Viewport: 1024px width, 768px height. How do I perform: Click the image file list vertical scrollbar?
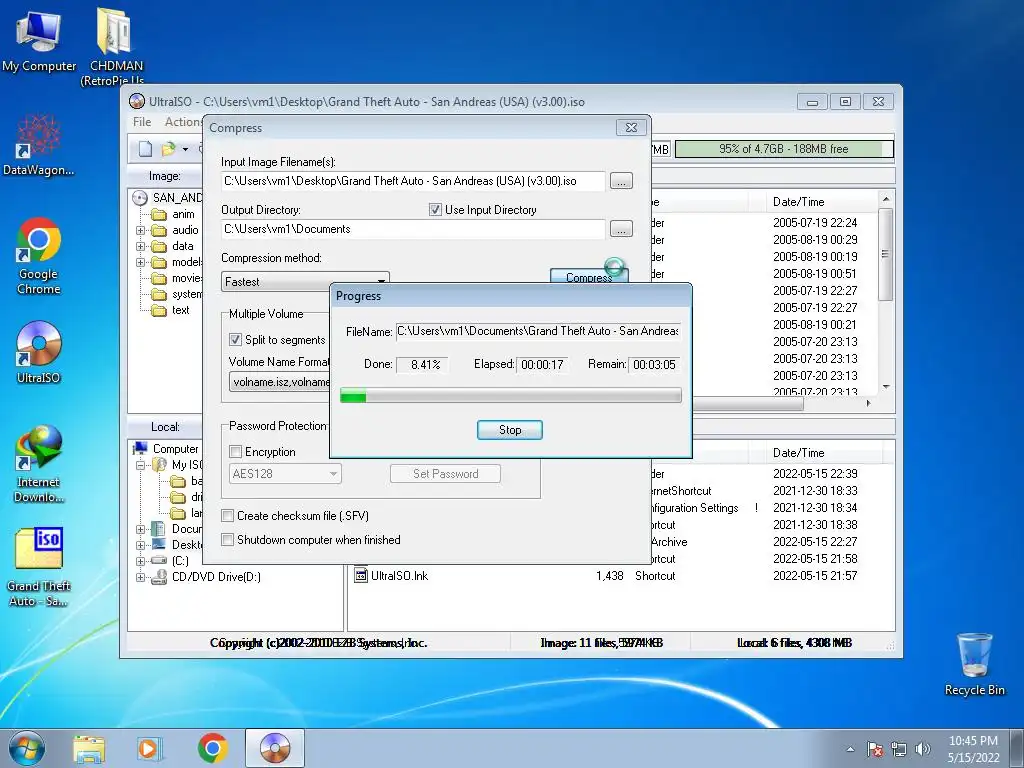[x=886, y=293]
